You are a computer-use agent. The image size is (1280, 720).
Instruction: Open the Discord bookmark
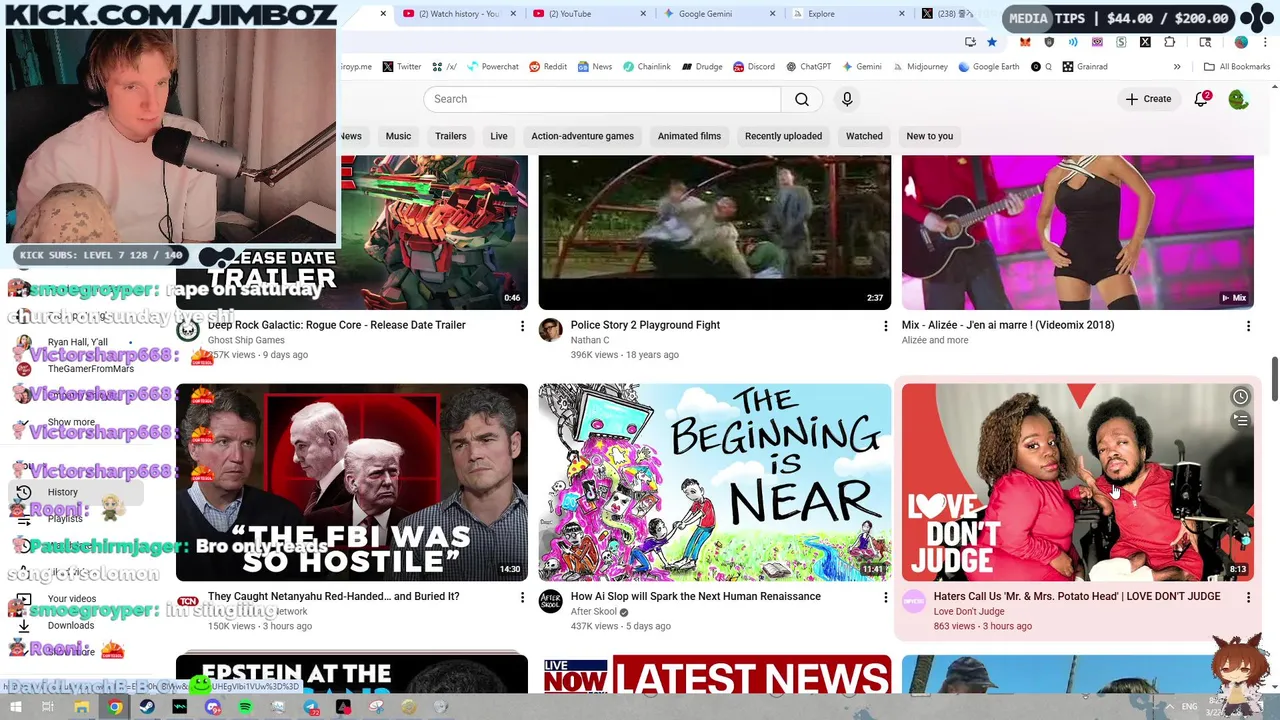pos(753,67)
